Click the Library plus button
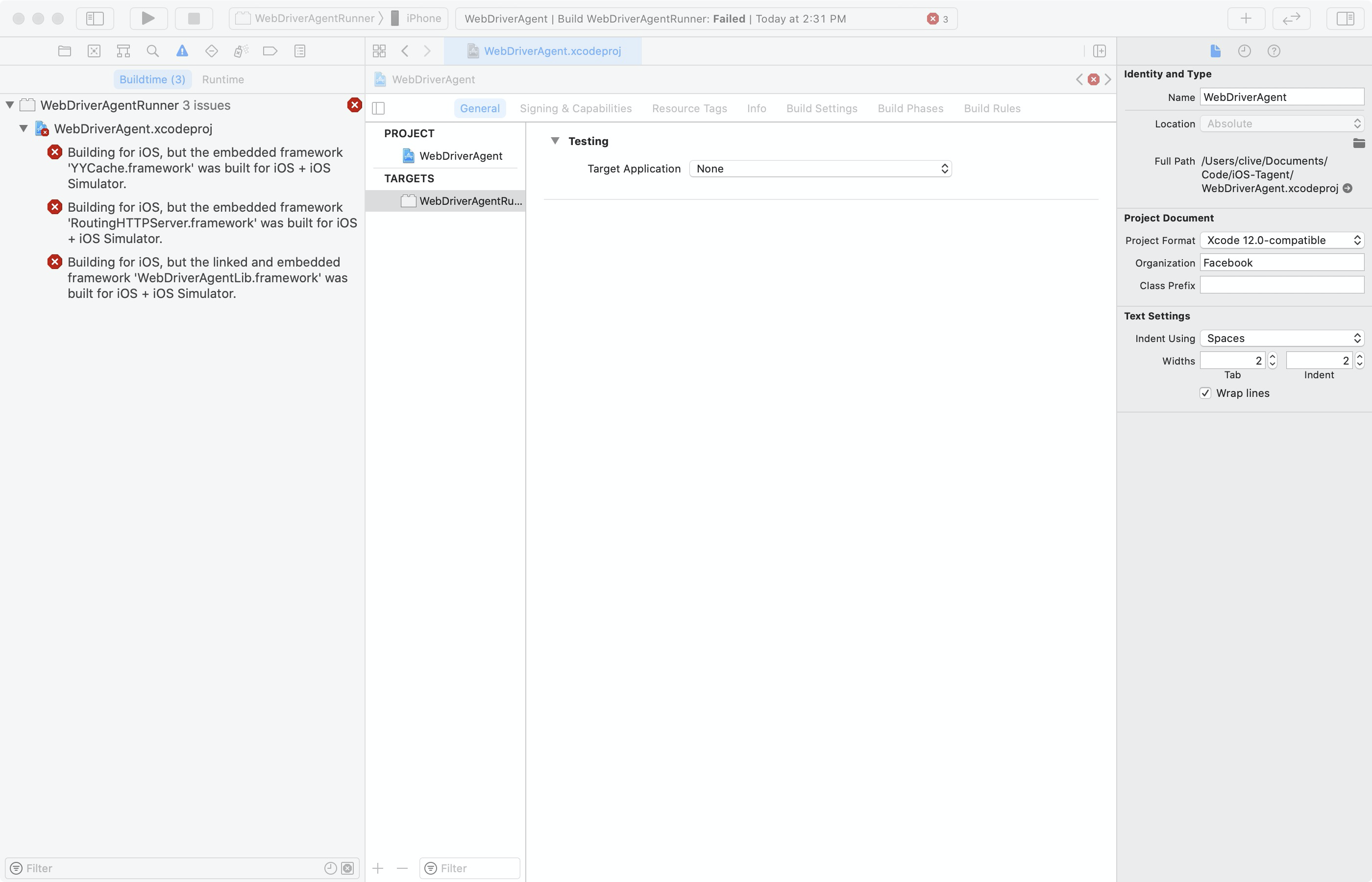This screenshot has width=1372, height=882. (x=1246, y=18)
